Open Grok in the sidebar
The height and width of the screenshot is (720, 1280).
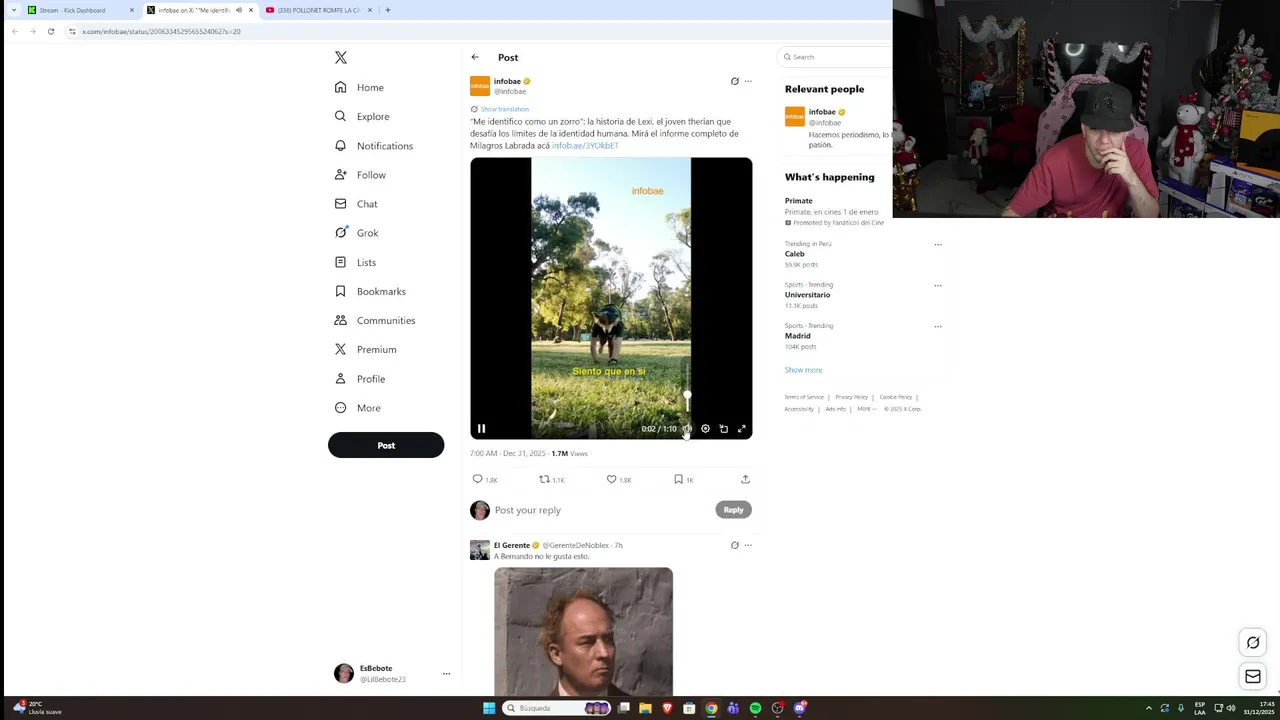click(x=356, y=233)
